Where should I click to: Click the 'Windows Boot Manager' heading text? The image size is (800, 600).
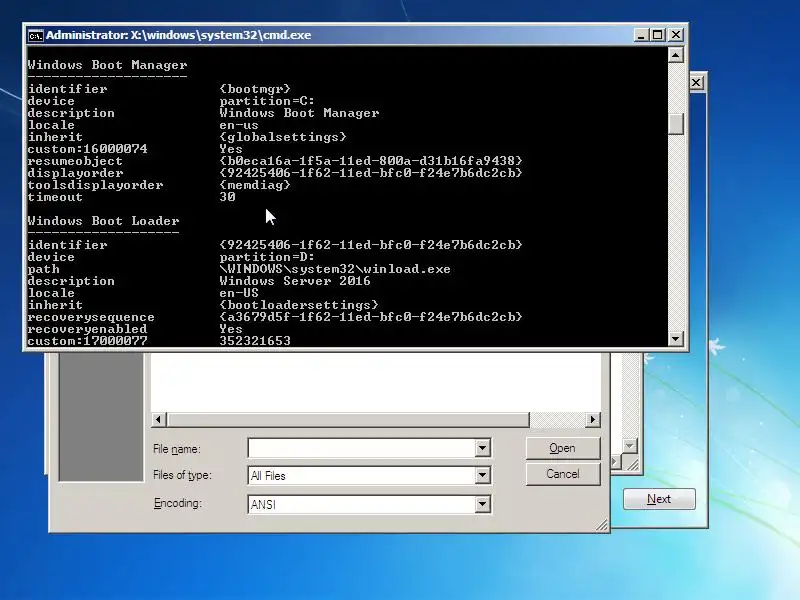(x=107, y=65)
